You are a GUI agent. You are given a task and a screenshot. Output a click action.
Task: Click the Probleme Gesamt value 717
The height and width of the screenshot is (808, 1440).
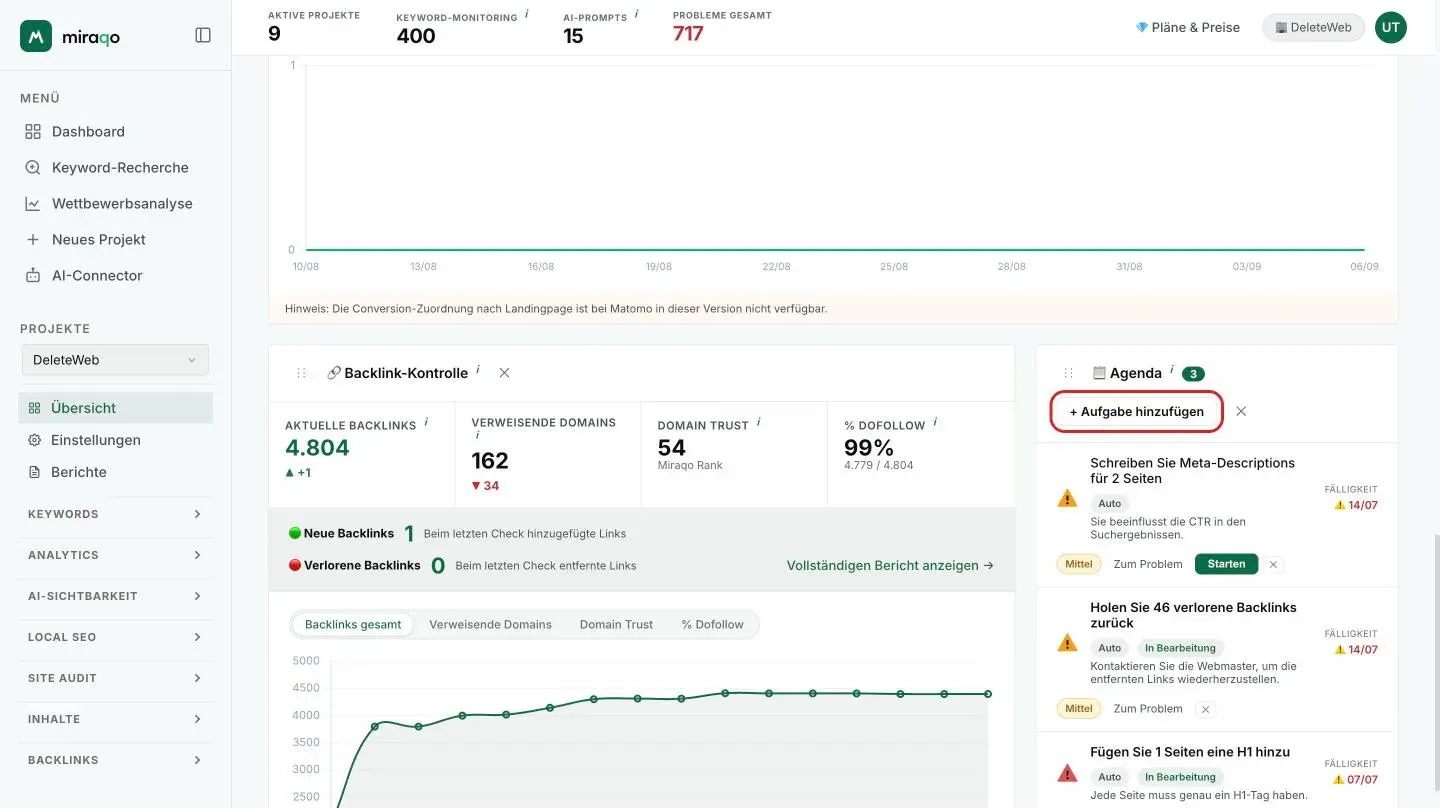point(688,34)
